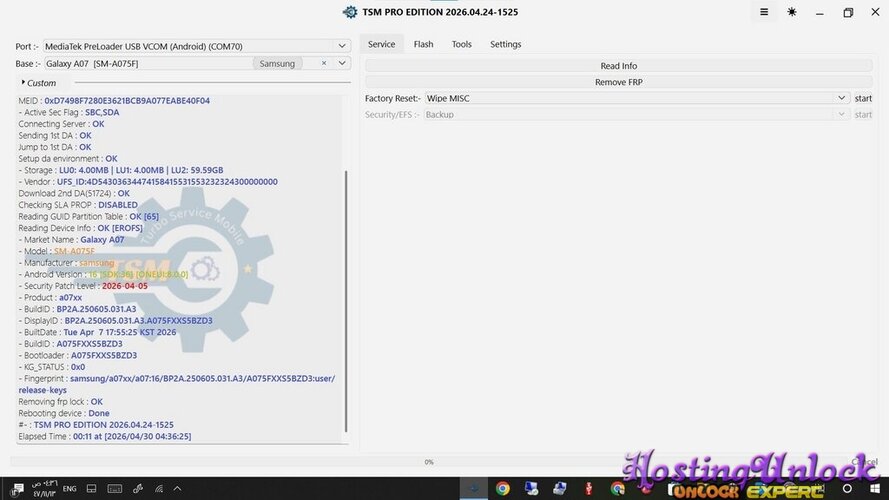Show hidden tray icons with the caret

coord(177,489)
